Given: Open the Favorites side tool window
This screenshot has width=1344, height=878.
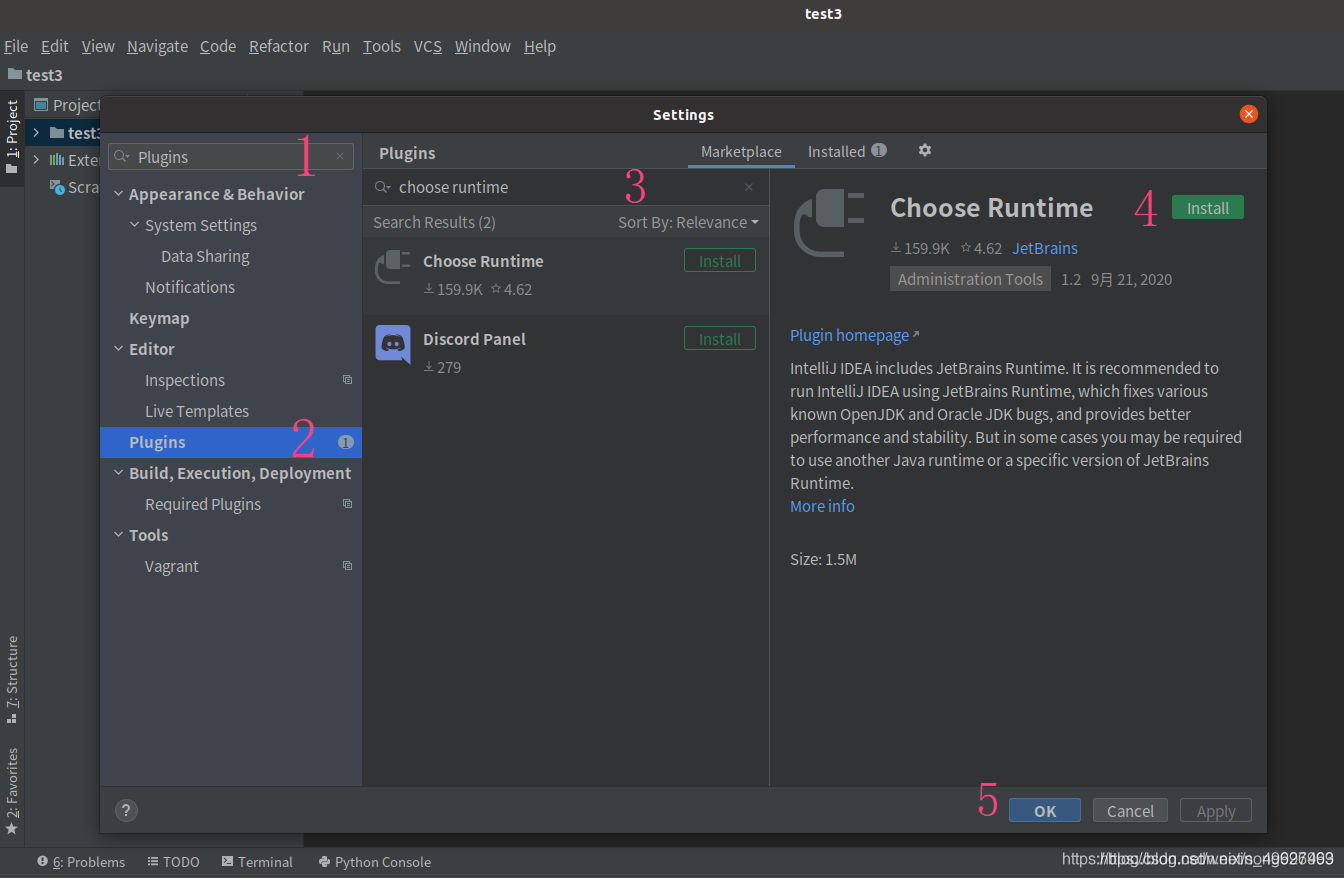Looking at the screenshot, I should point(12,791).
